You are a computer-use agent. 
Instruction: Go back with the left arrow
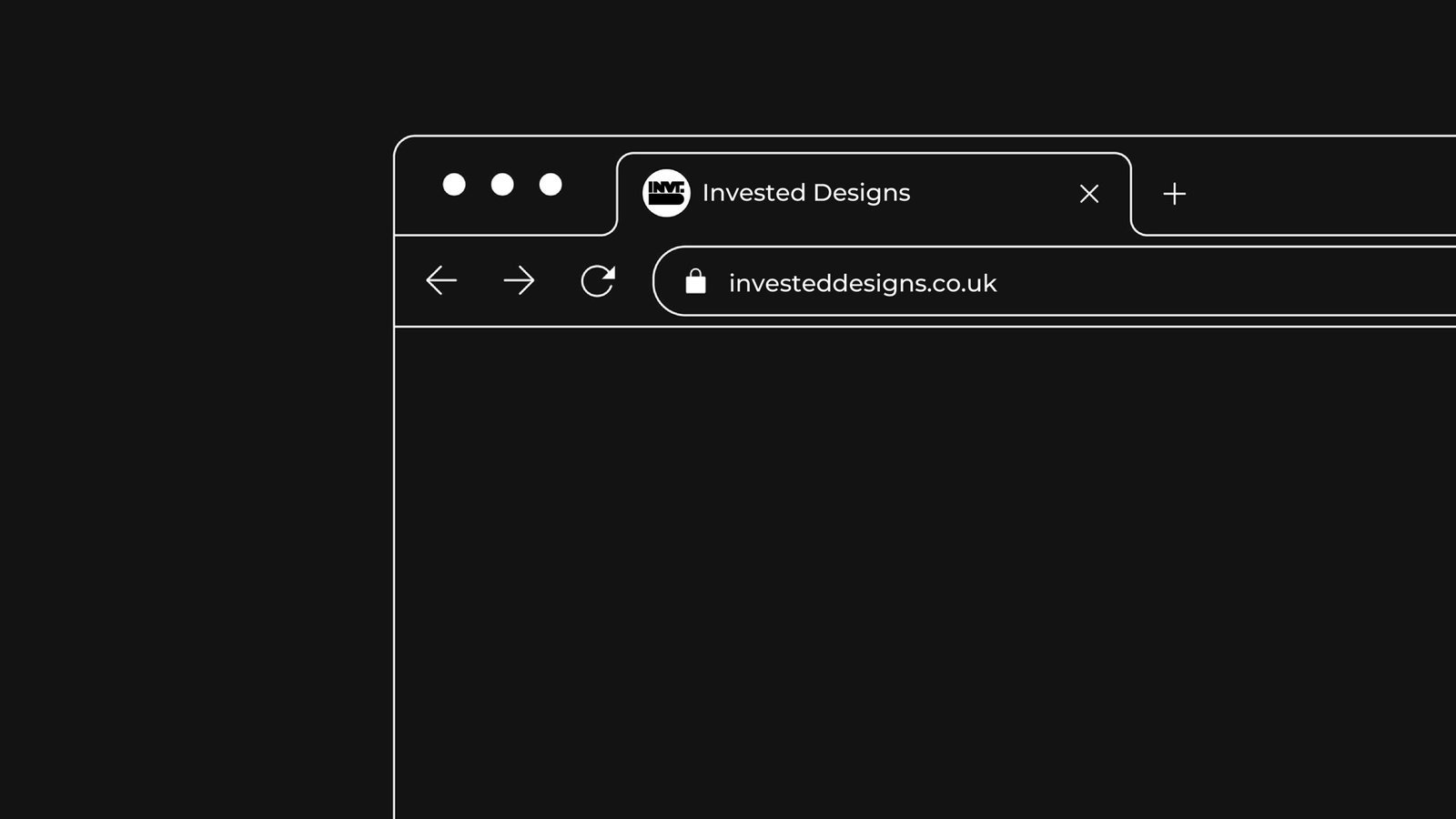(441, 280)
